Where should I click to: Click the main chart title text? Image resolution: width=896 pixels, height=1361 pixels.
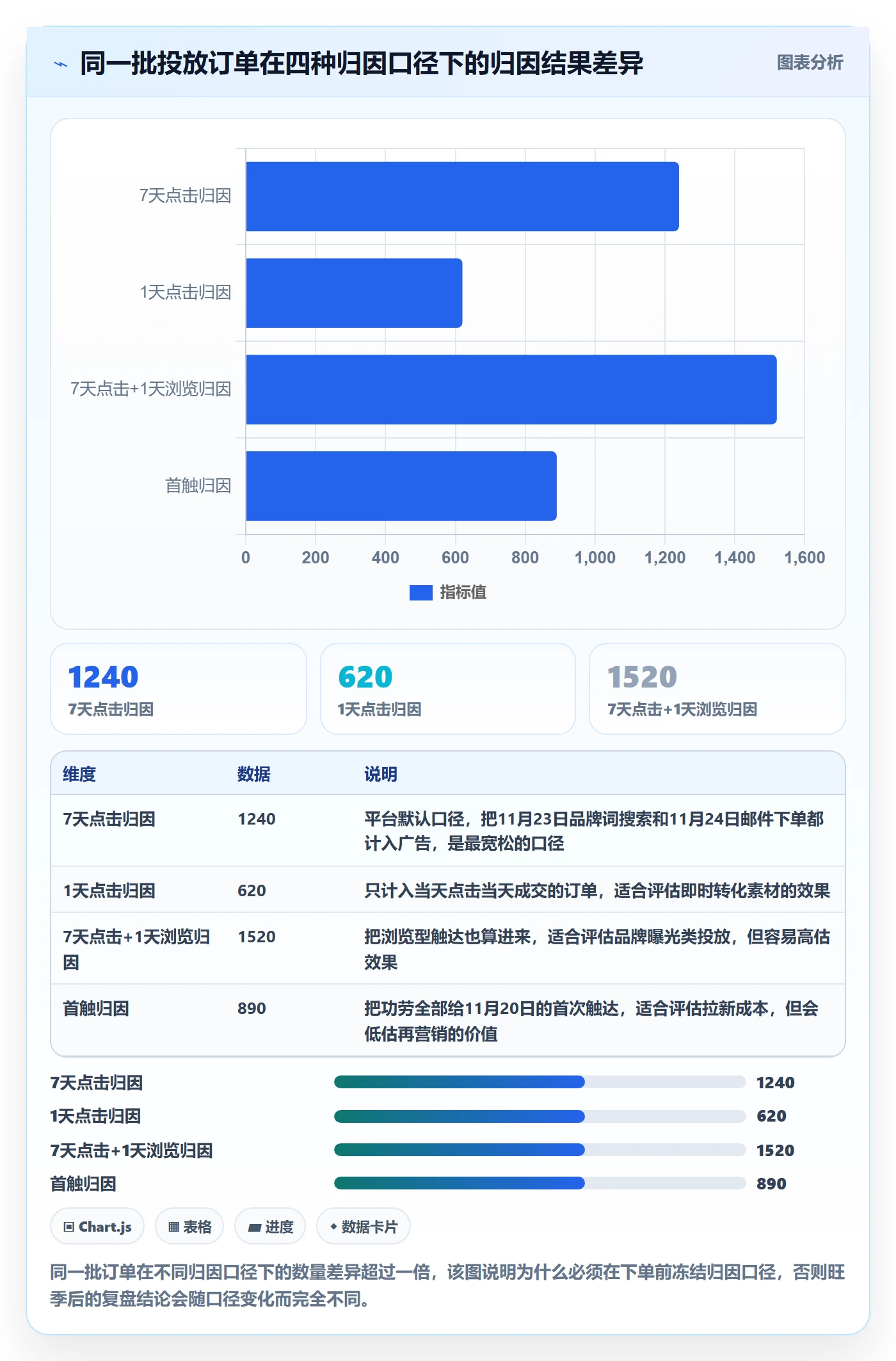point(362,63)
